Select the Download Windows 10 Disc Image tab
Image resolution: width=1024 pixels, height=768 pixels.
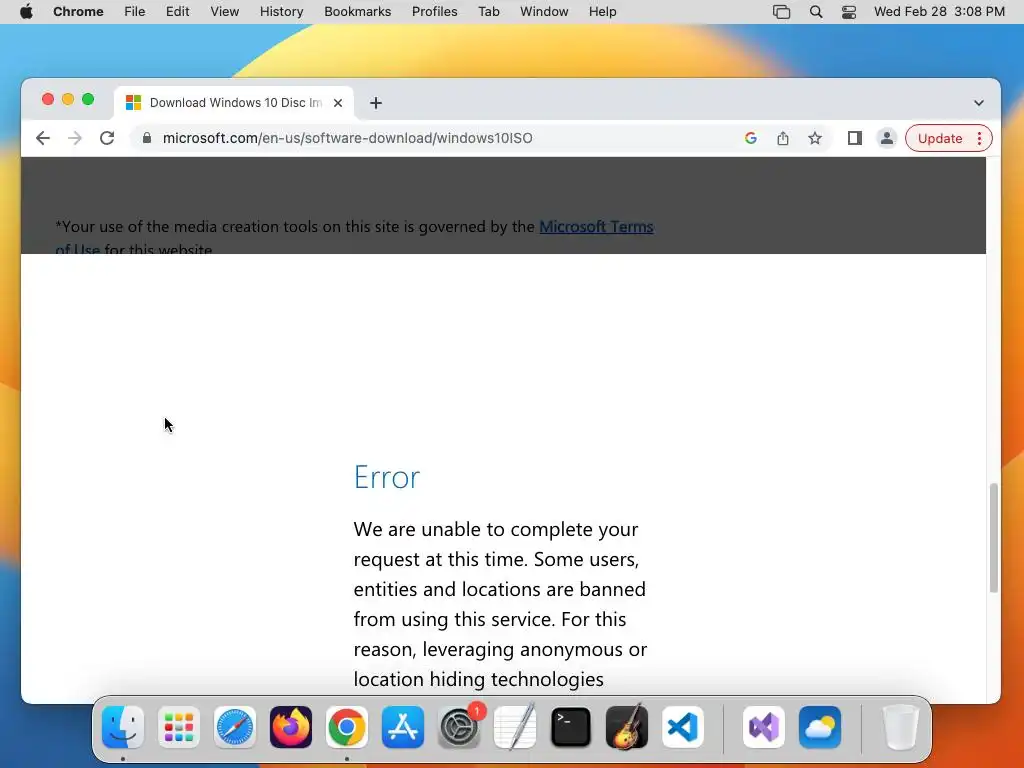[234, 103]
